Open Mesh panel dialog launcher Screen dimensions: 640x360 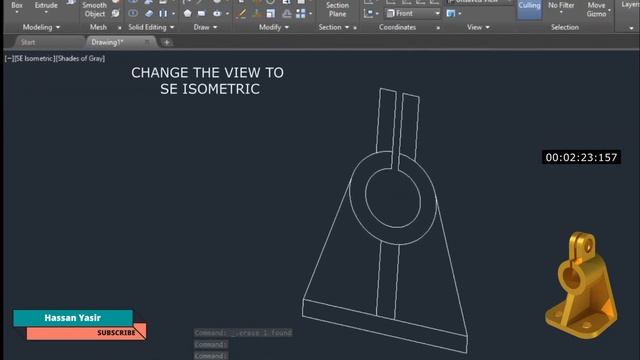pos(120,28)
